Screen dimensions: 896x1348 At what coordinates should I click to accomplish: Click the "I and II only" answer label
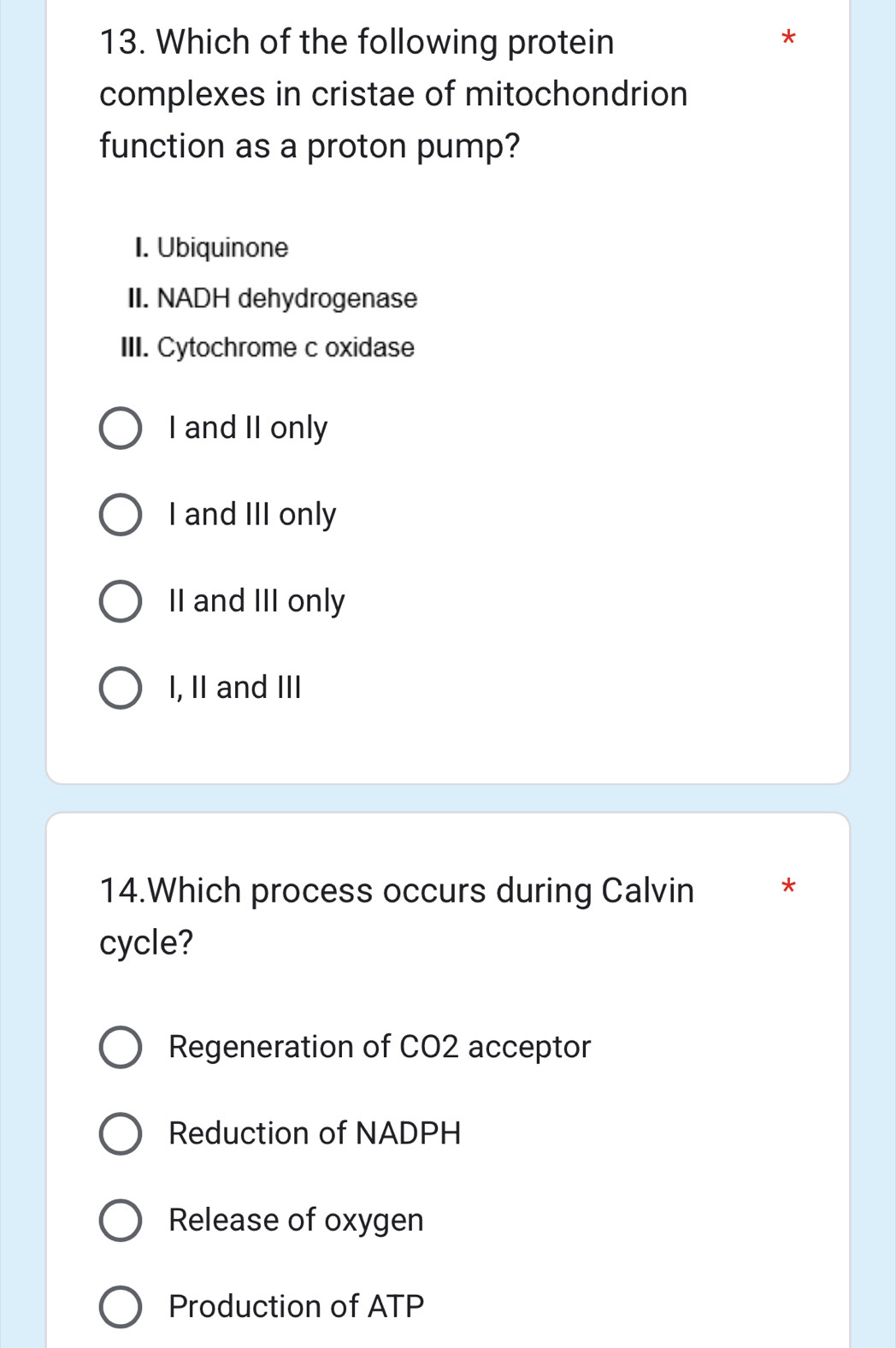click(247, 428)
